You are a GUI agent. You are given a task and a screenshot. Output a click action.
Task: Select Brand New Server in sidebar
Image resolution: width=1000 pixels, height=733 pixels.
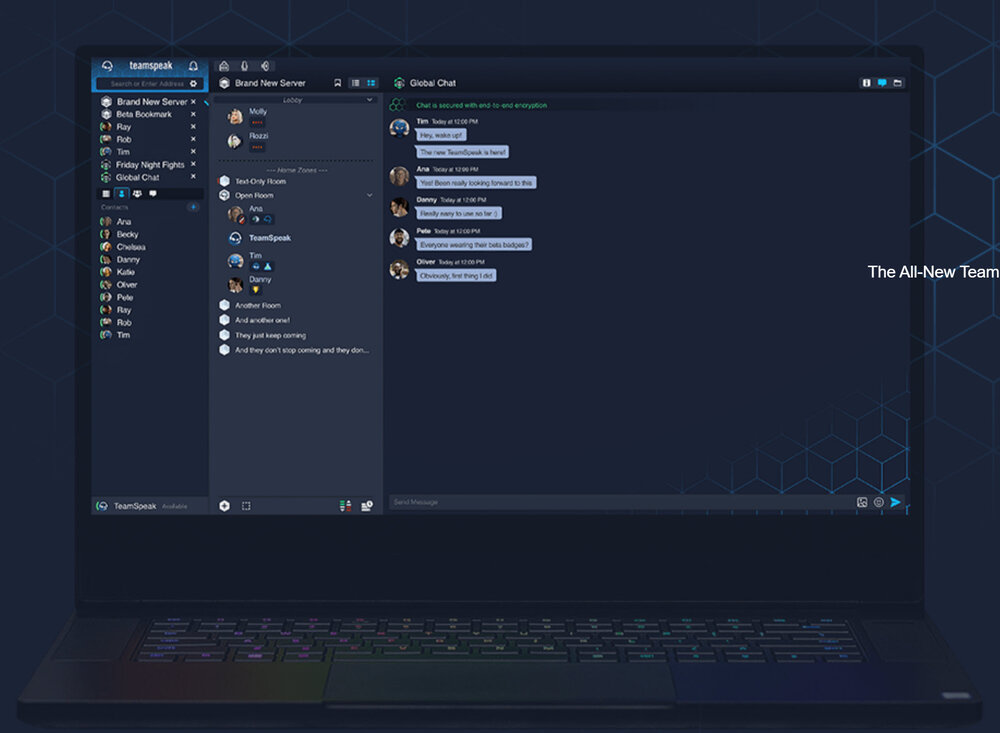144,101
